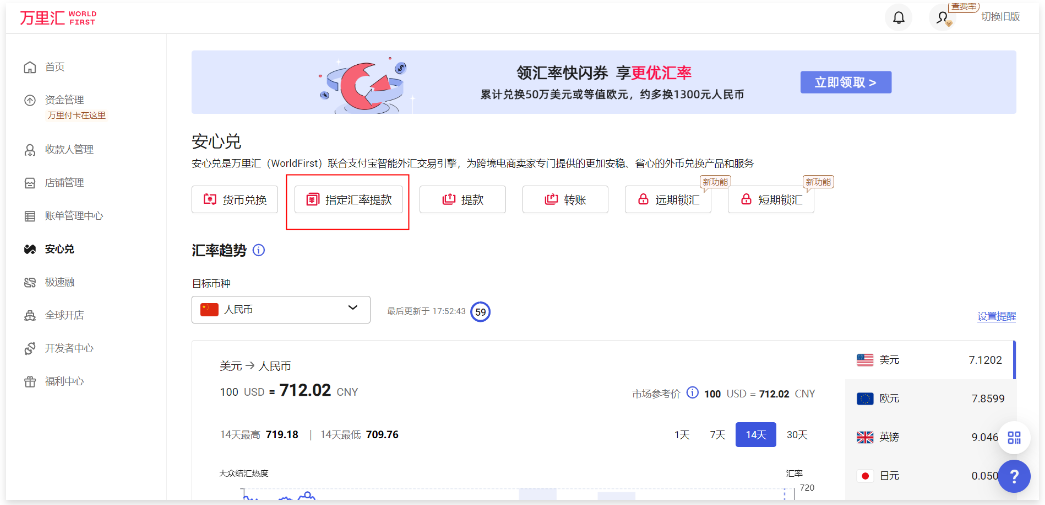1045x505 pixels.
Task: Open the user account avatar icon
Action: click(942, 17)
